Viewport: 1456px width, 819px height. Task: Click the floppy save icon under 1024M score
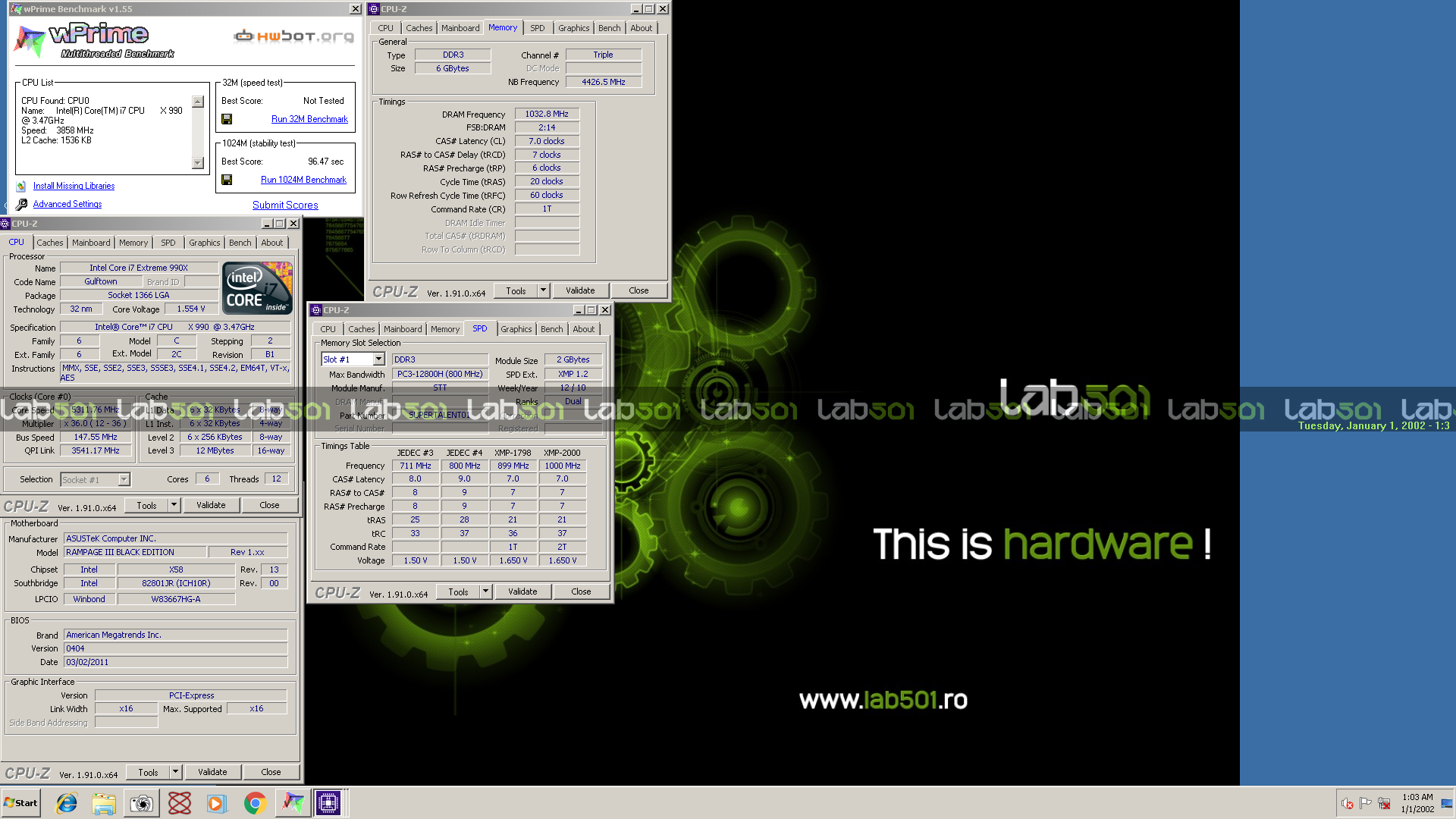(x=227, y=180)
